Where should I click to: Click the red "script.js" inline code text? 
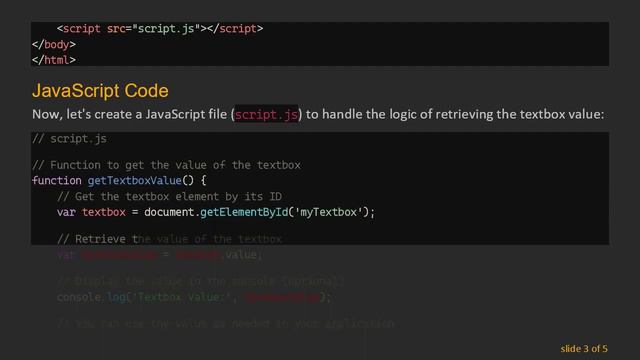click(x=266, y=114)
